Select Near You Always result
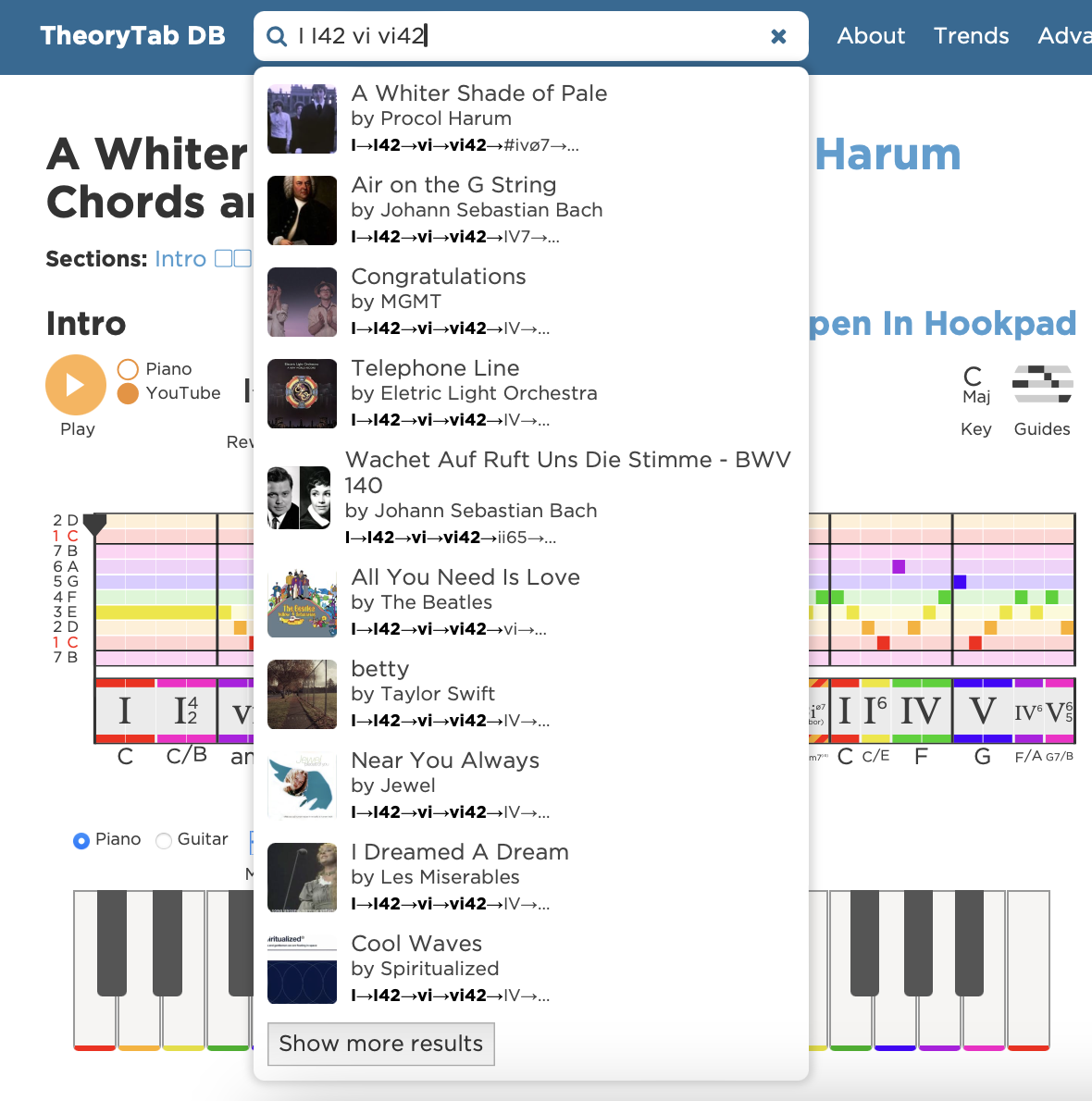Viewport: 1092px width, 1101px height. coord(530,786)
